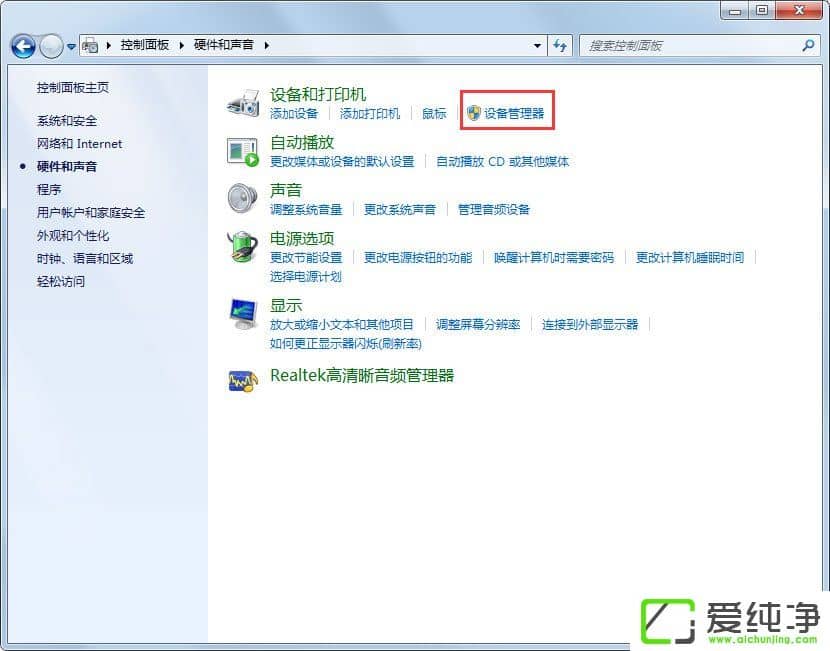
Task: Expand the 硬件和声音 breadcrumb arrow
Action: point(267,46)
